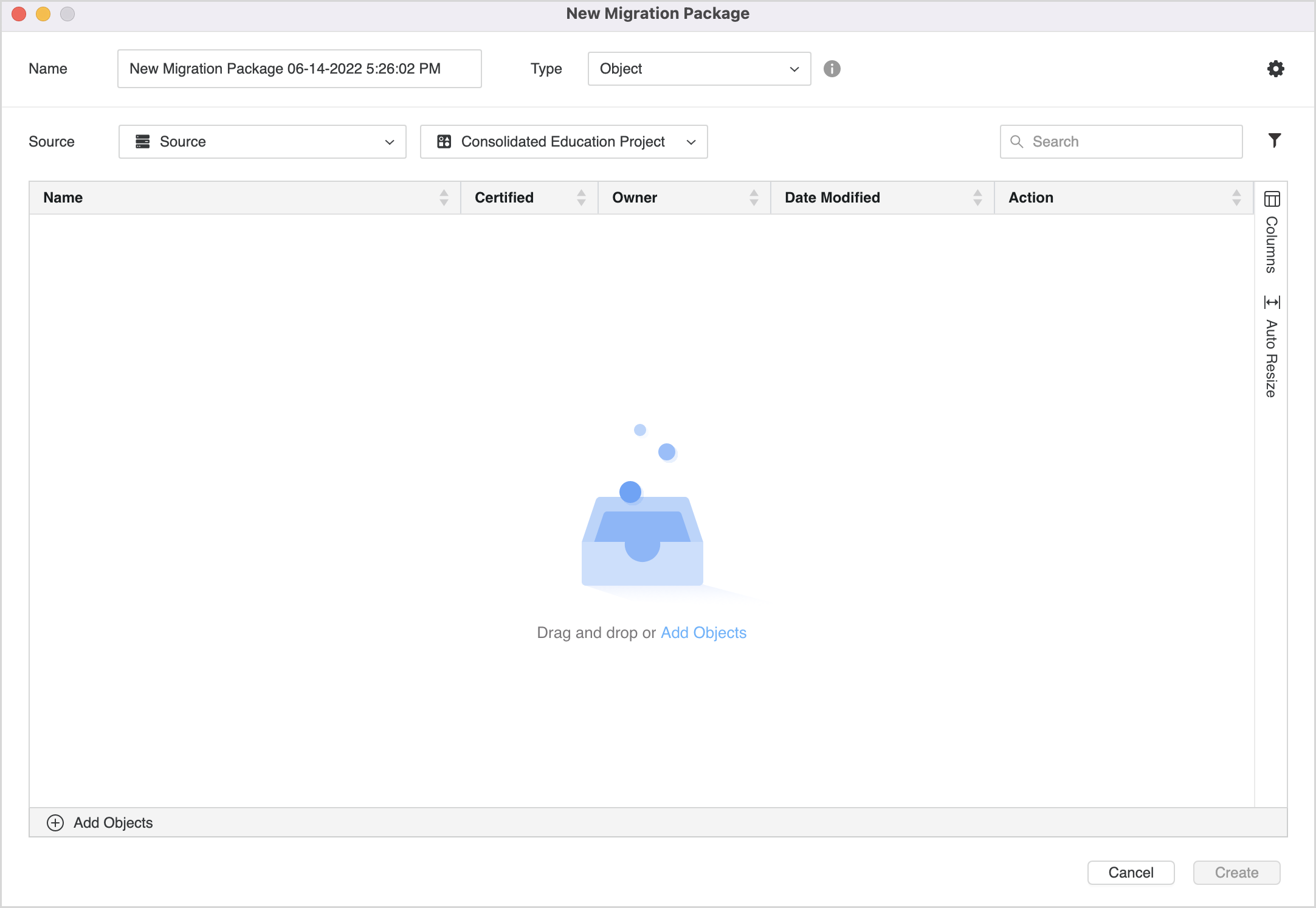Open the settings gear icon
The image size is (1316, 908).
click(1275, 69)
